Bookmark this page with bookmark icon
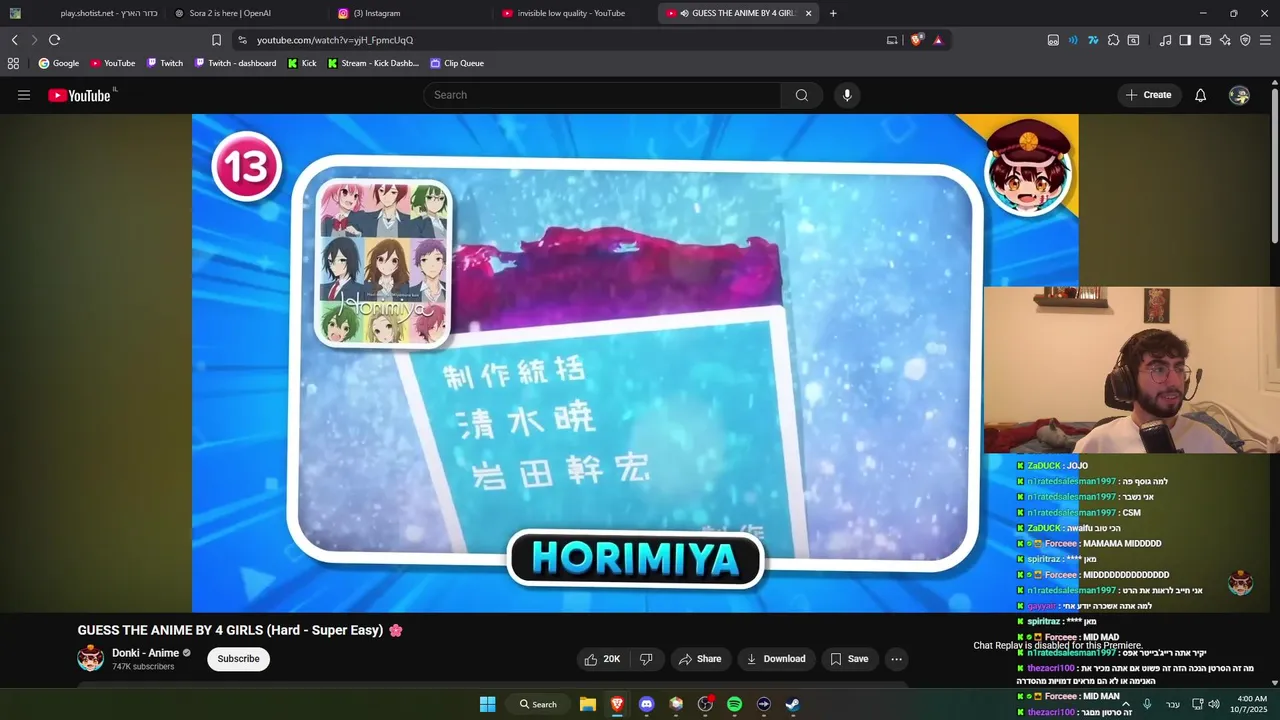 [216, 40]
